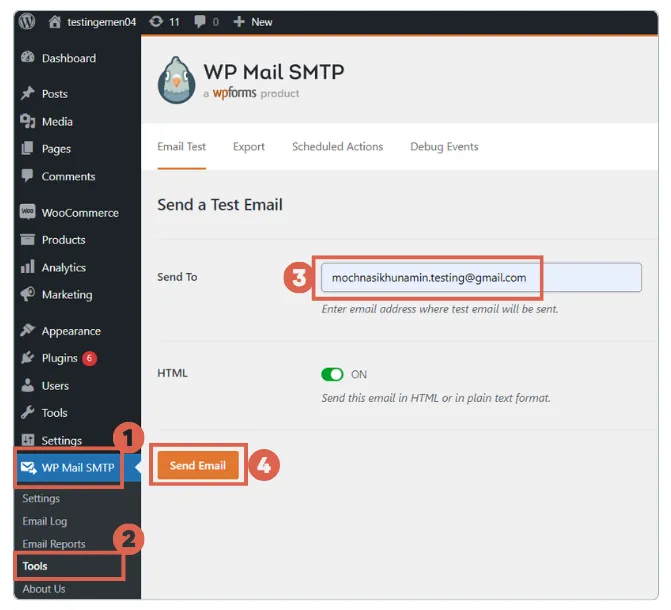Click the testingemen04 site name
Screen dimensions: 671x610
[101, 22]
